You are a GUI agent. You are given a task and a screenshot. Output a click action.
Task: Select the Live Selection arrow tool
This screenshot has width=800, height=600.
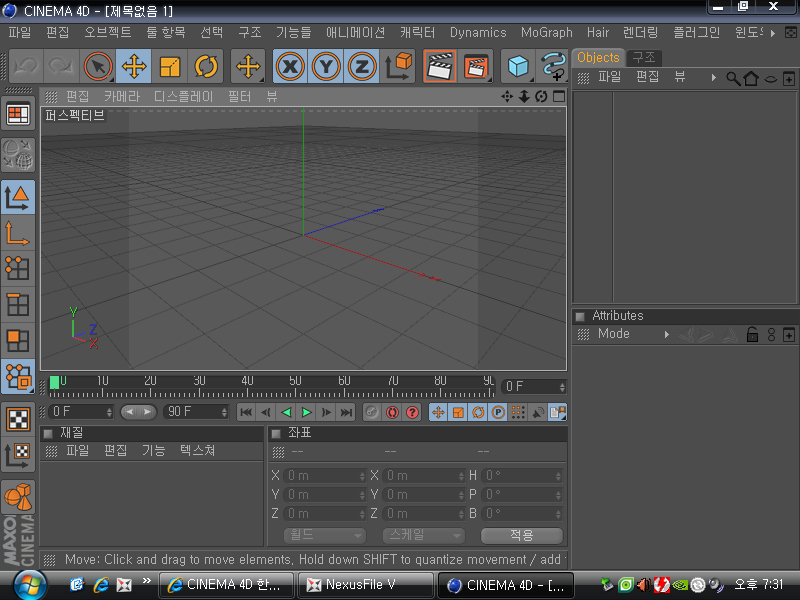pos(97,66)
